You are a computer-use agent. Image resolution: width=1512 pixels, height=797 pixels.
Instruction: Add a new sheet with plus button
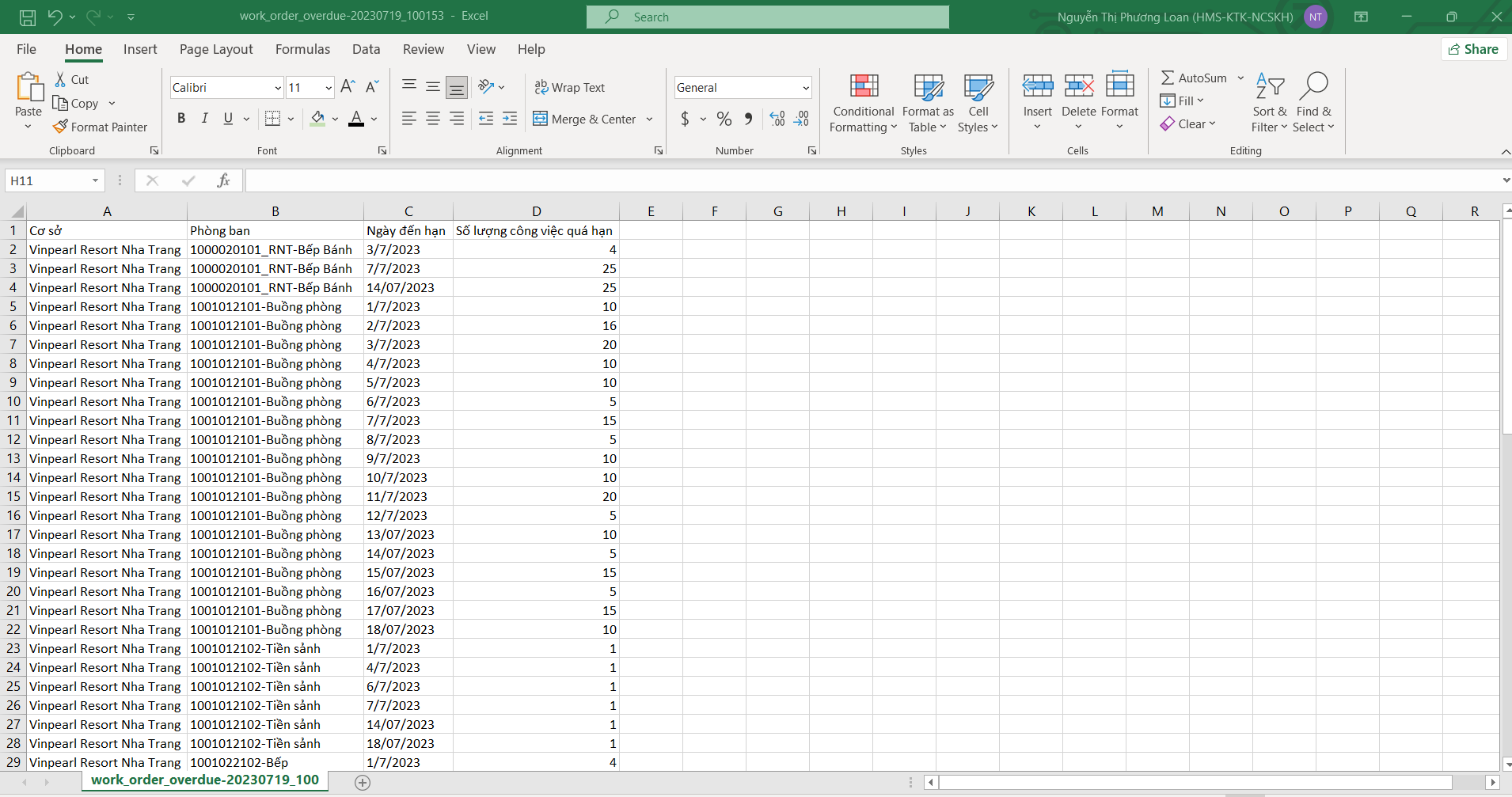363,782
